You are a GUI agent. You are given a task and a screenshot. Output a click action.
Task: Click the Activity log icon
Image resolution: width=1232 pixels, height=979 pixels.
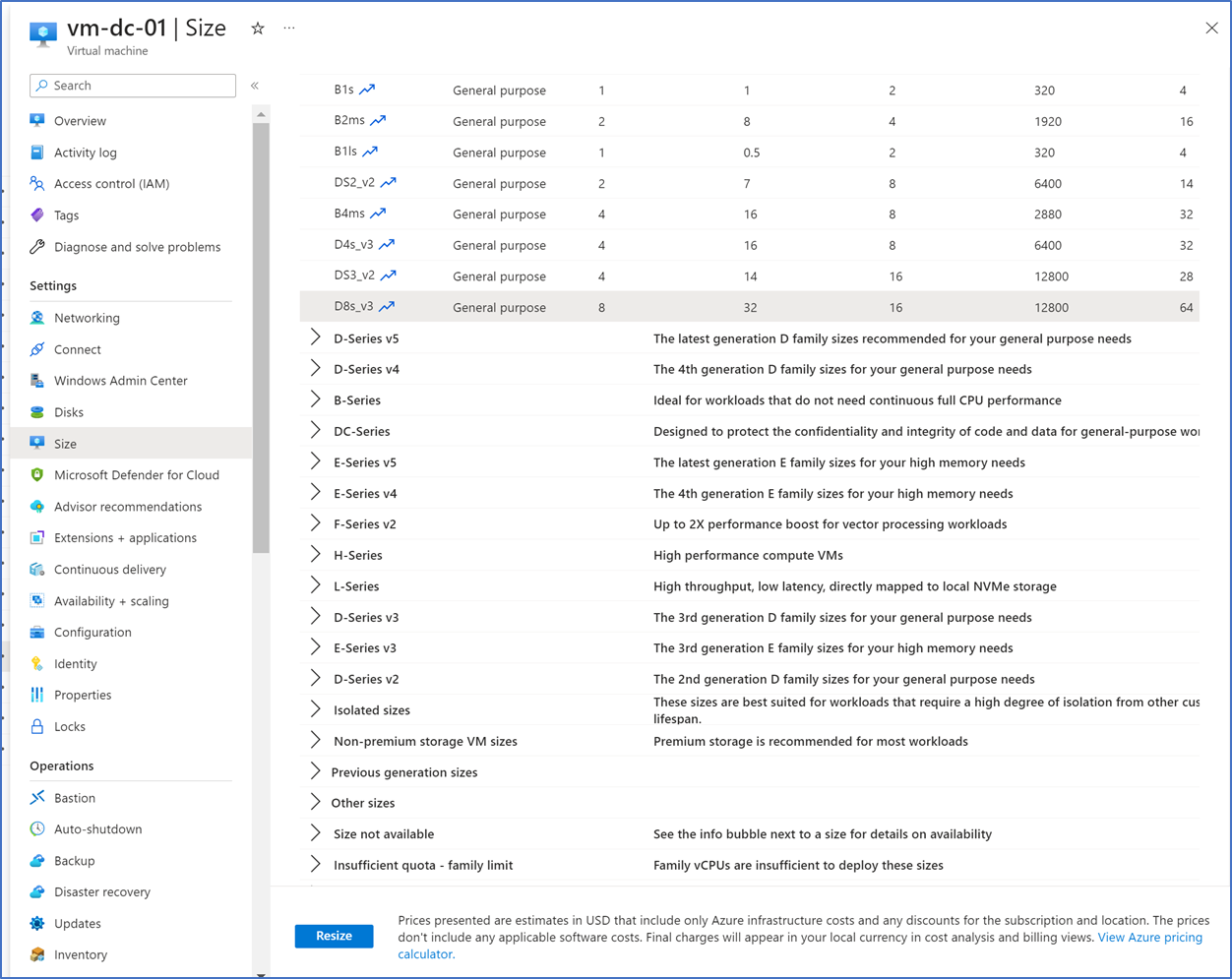click(x=37, y=153)
